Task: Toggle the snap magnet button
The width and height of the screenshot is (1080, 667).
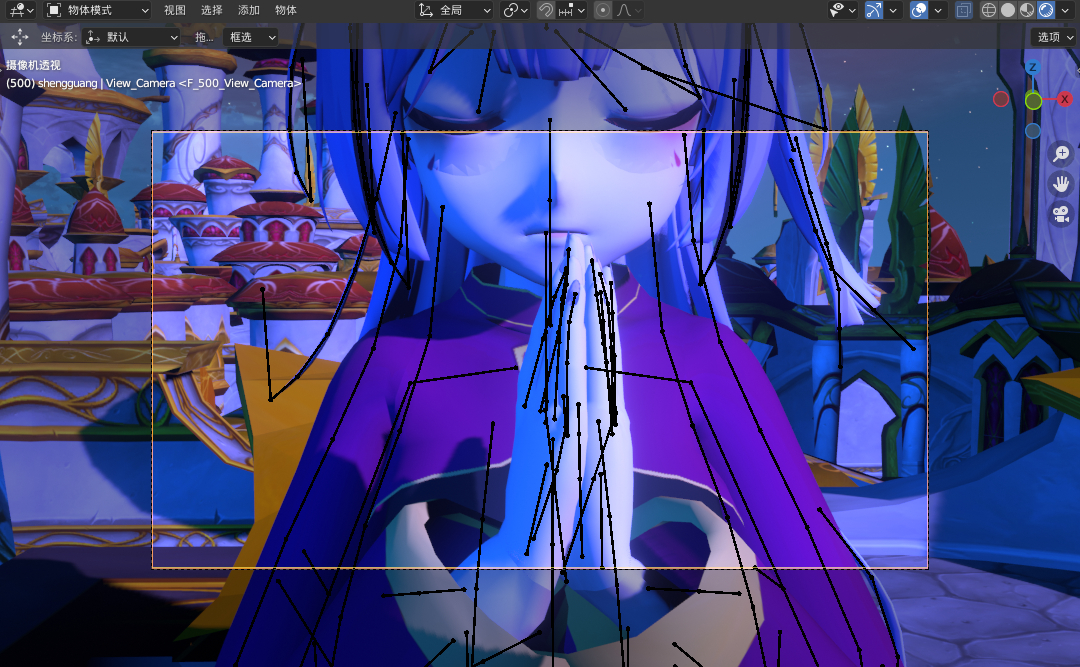Action: pos(546,10)
